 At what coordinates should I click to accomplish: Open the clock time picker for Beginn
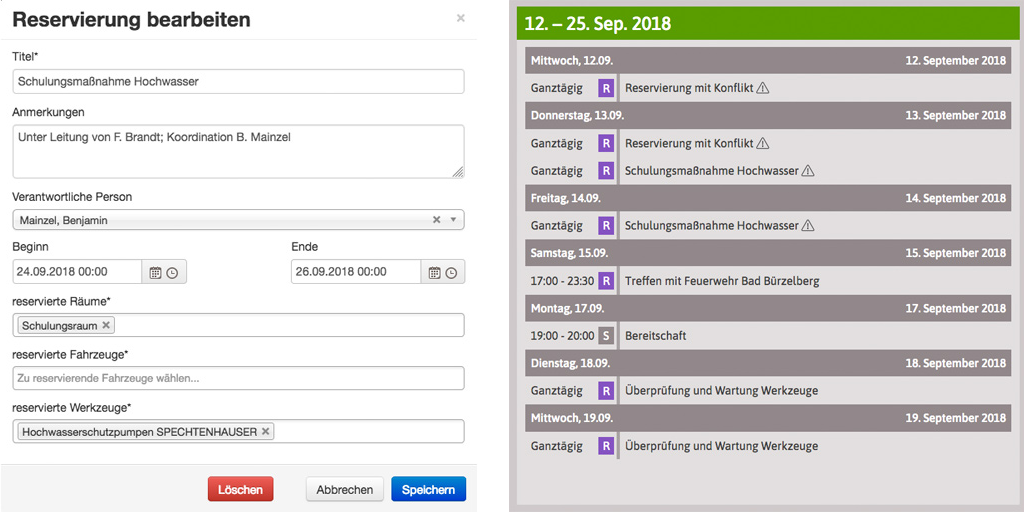point(172,272)
